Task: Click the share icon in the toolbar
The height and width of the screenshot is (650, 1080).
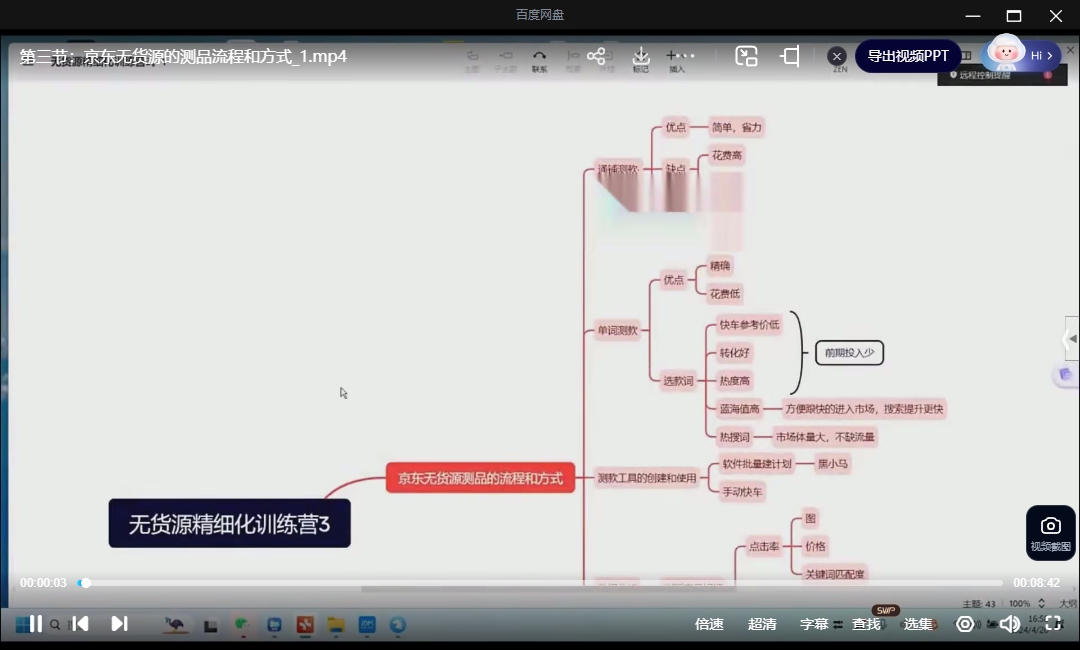Action: pos(596,56)
